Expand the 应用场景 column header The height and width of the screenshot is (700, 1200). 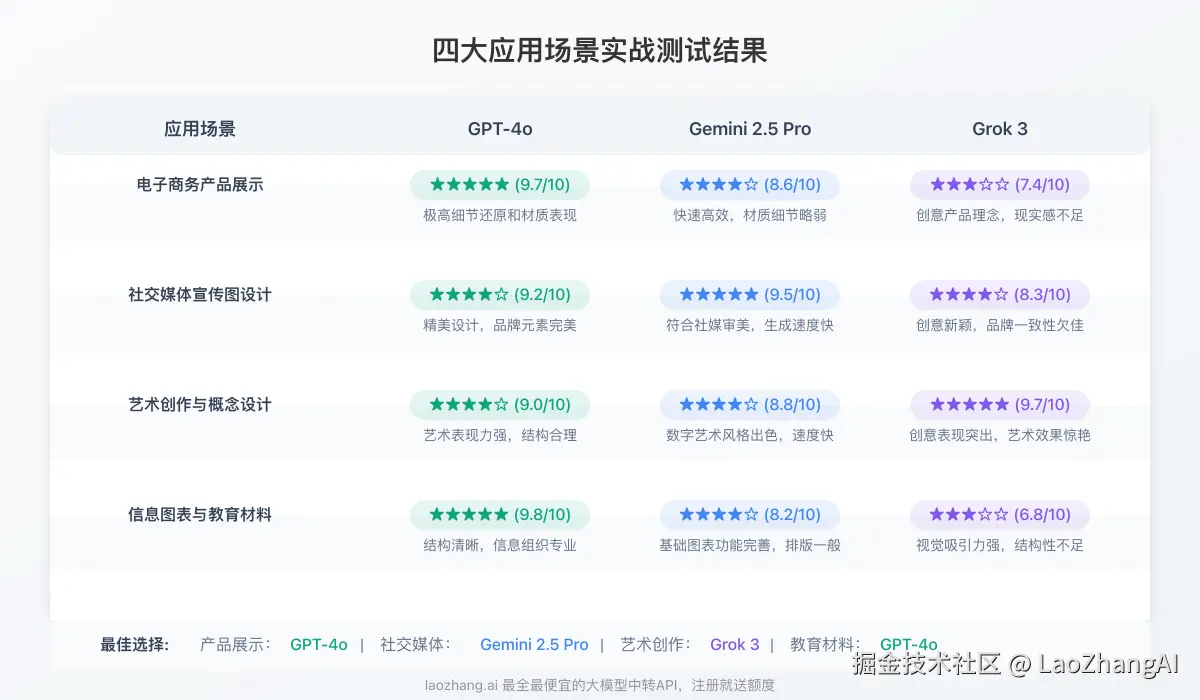tap(199, 128)
